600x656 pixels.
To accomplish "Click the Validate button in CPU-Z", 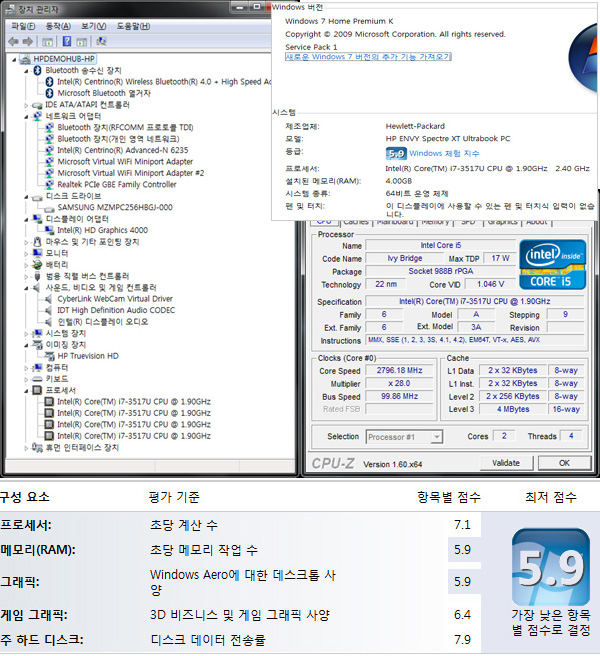I will click(506, 463).
